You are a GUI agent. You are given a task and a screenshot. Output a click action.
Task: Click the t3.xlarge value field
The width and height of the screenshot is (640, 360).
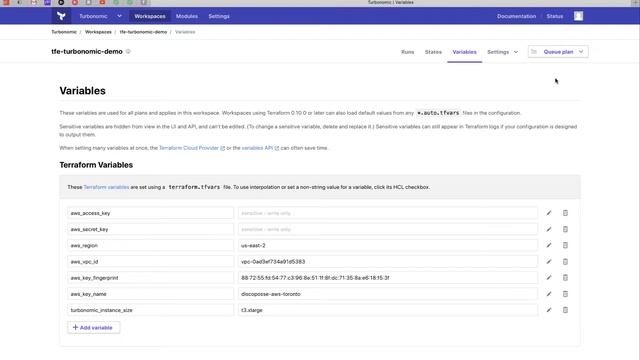tap(388, 310)
